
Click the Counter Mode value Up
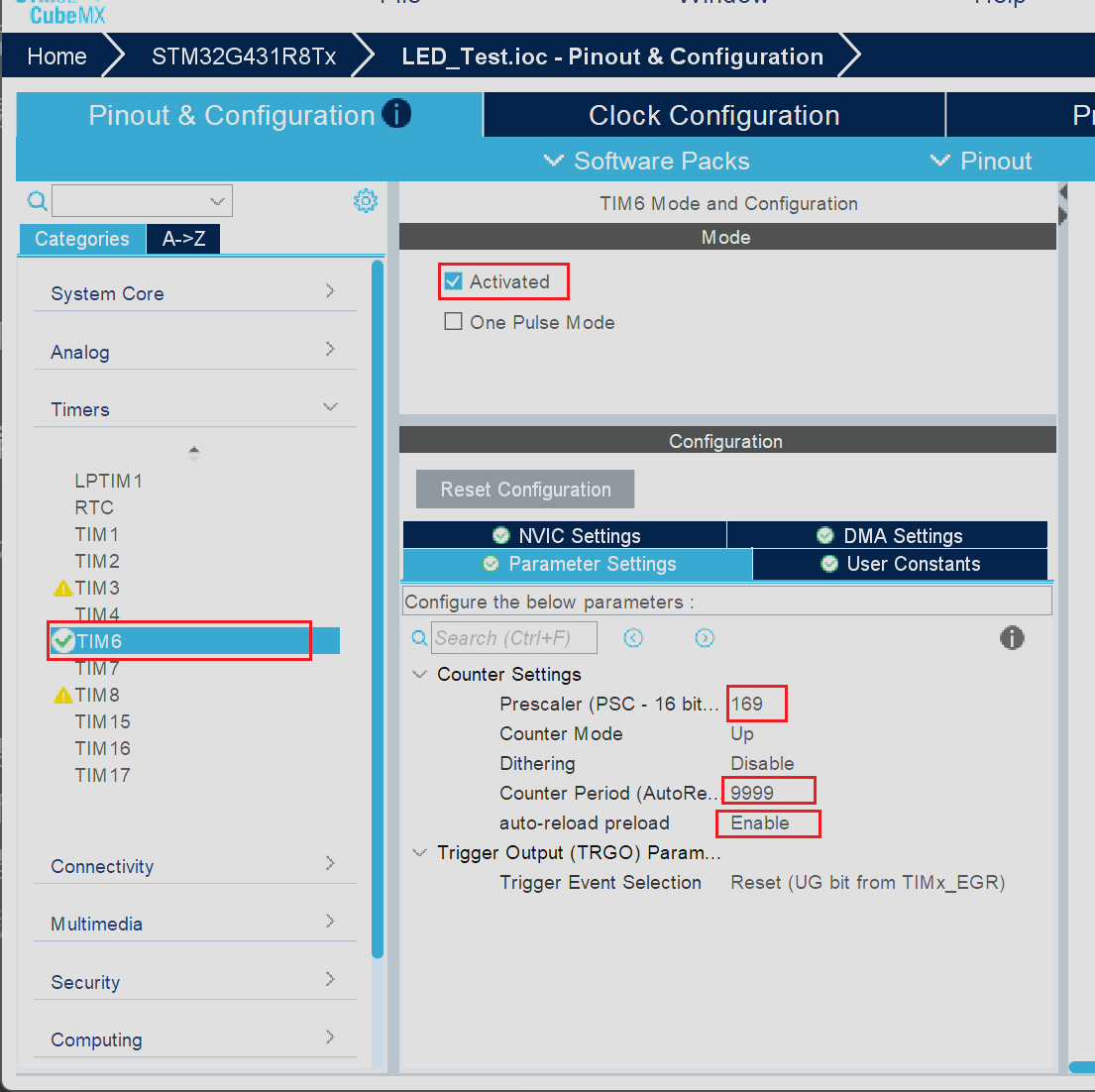(741, 734)
